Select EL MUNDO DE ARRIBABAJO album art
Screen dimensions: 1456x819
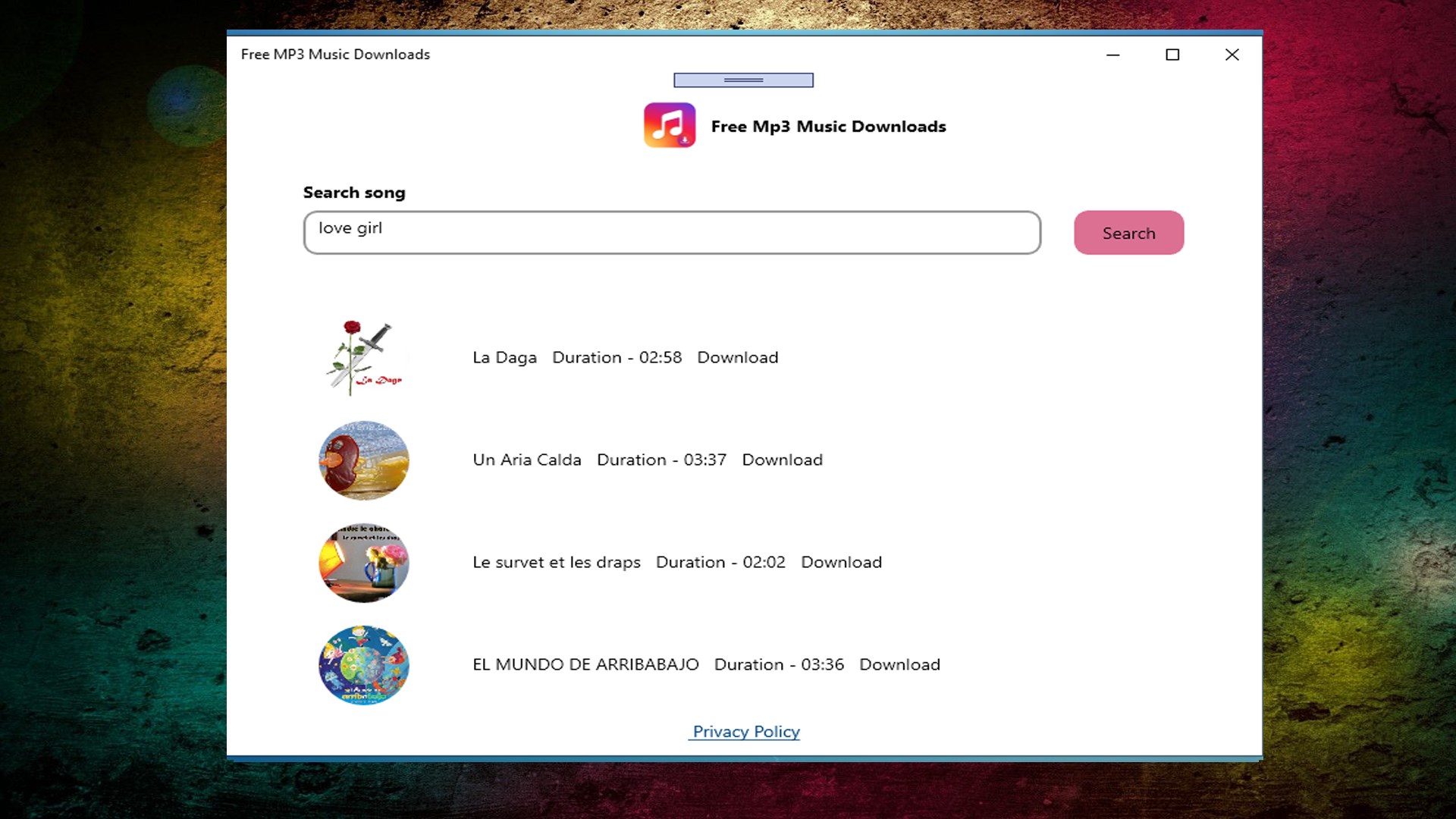pyautogui.click(x=364, y=665)
